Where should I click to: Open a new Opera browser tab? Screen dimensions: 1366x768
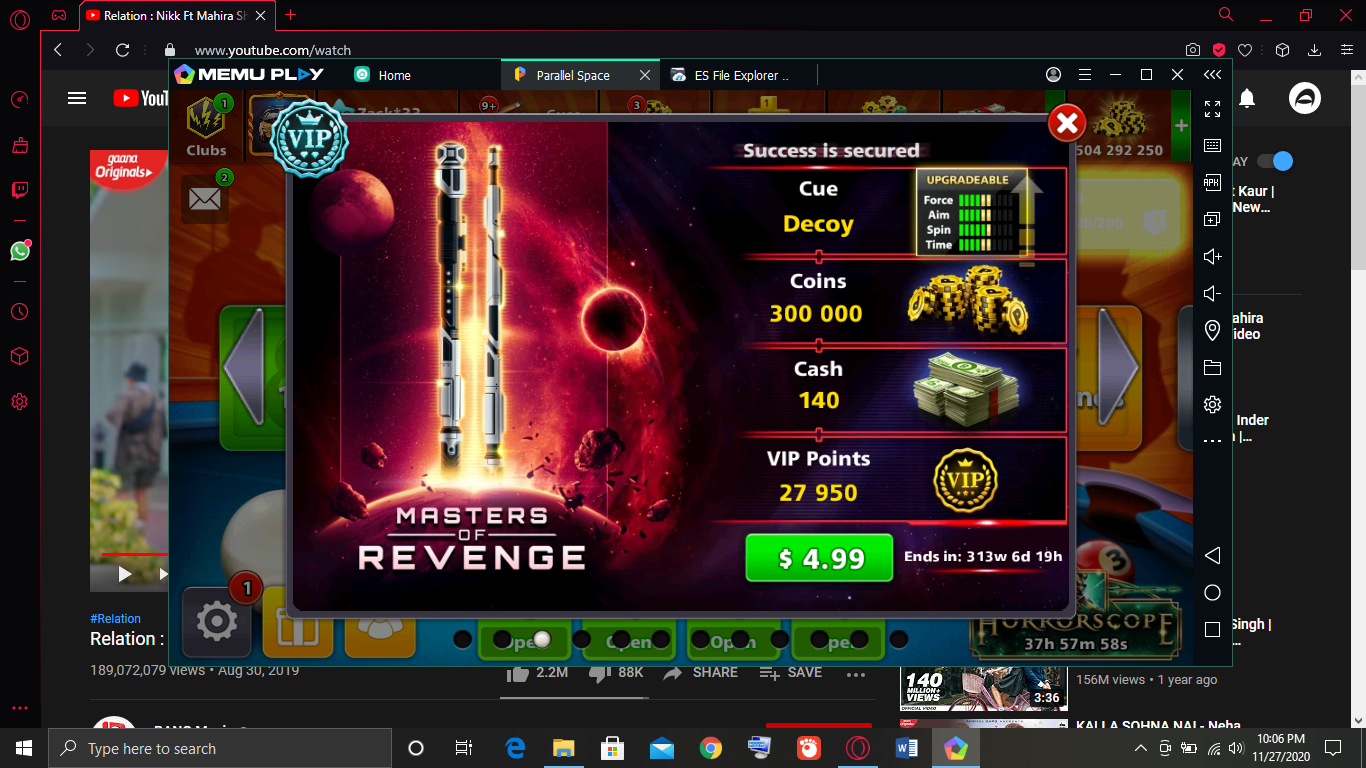(290, 15)
